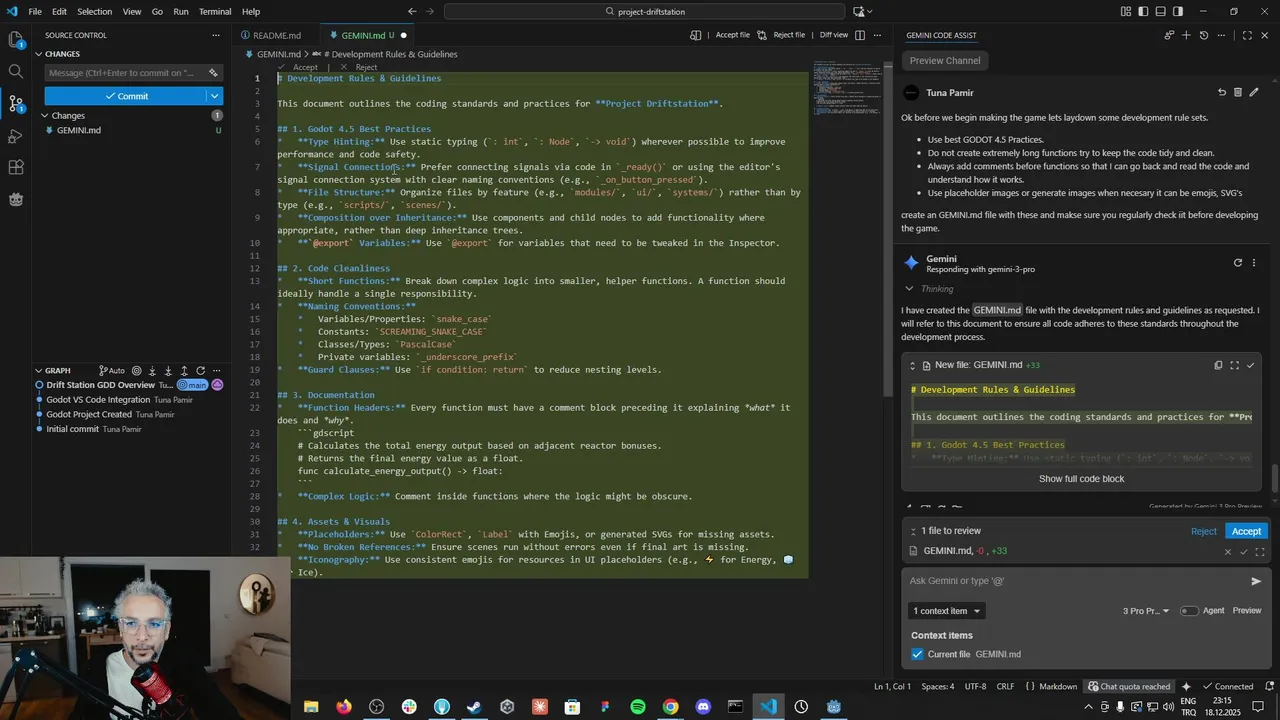The width and height of the screenshot is (1280, 720).
Task: Click the Fetch icon in Graph header
Action: 153,371
